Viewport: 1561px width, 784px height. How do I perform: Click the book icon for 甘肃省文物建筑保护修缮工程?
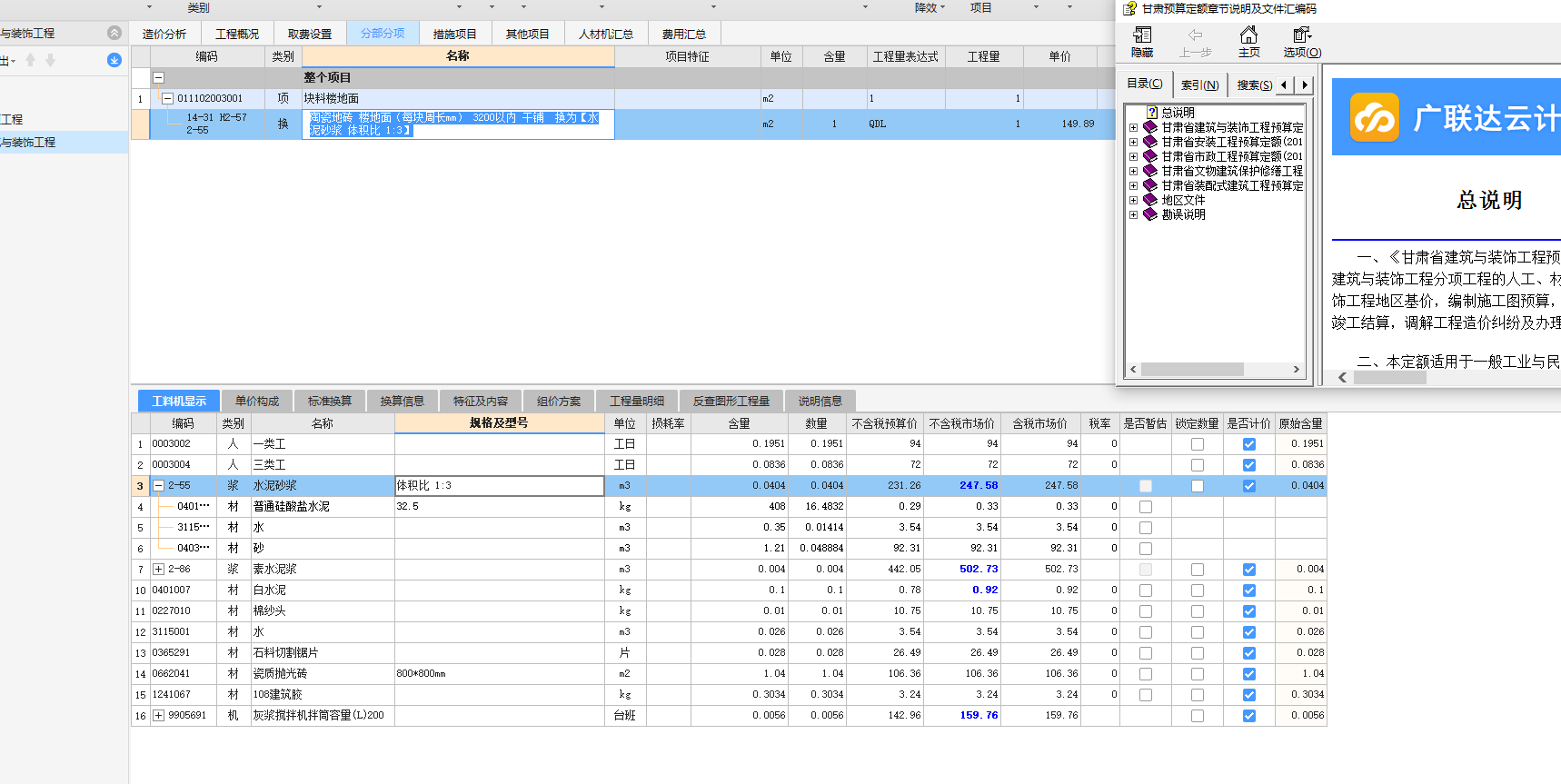1150,171
